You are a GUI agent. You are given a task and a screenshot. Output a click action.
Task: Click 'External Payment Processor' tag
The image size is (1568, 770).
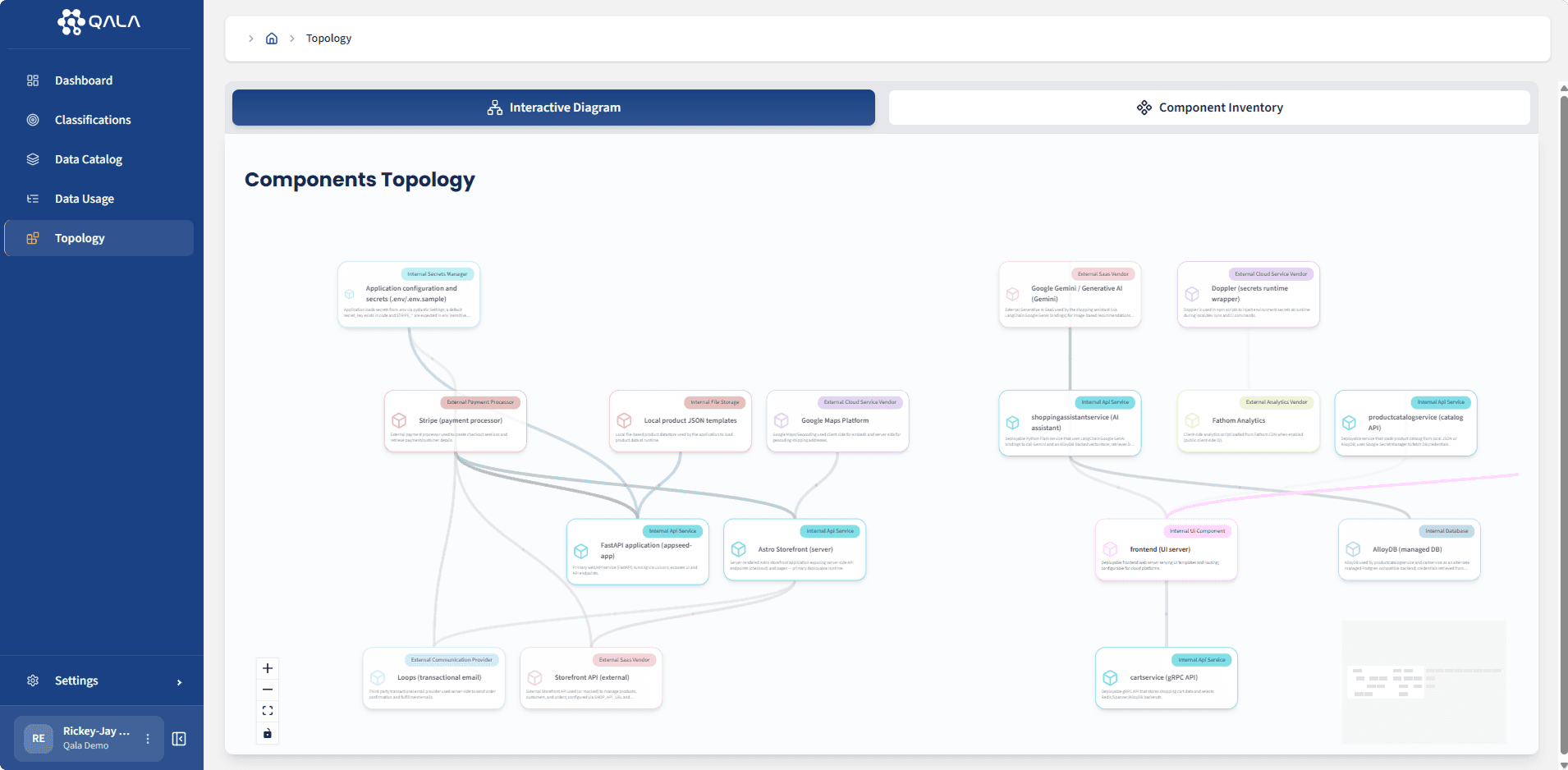coord(480,402)
